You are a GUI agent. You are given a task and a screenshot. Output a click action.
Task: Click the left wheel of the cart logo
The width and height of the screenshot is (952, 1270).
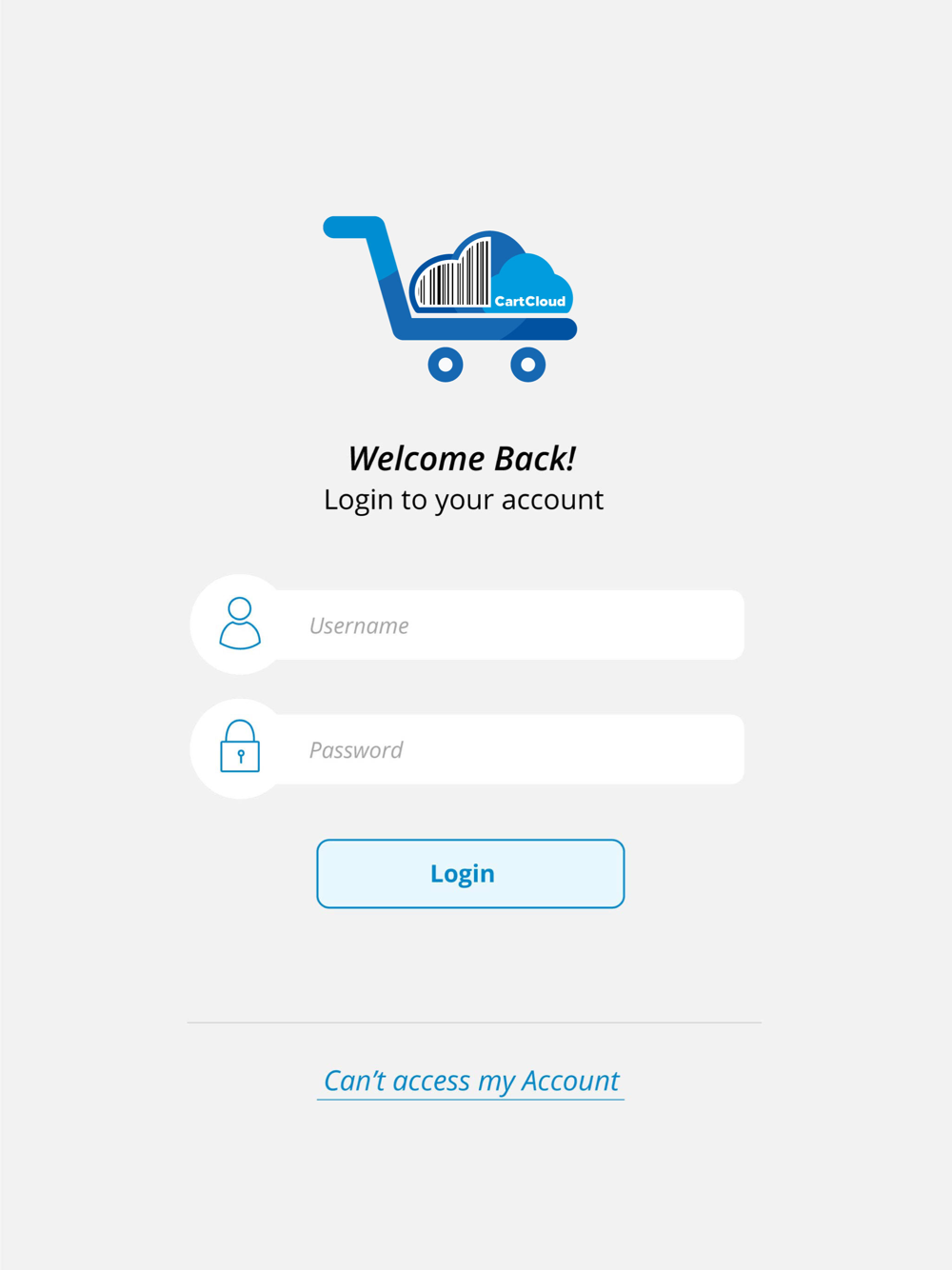pos(446,365)
